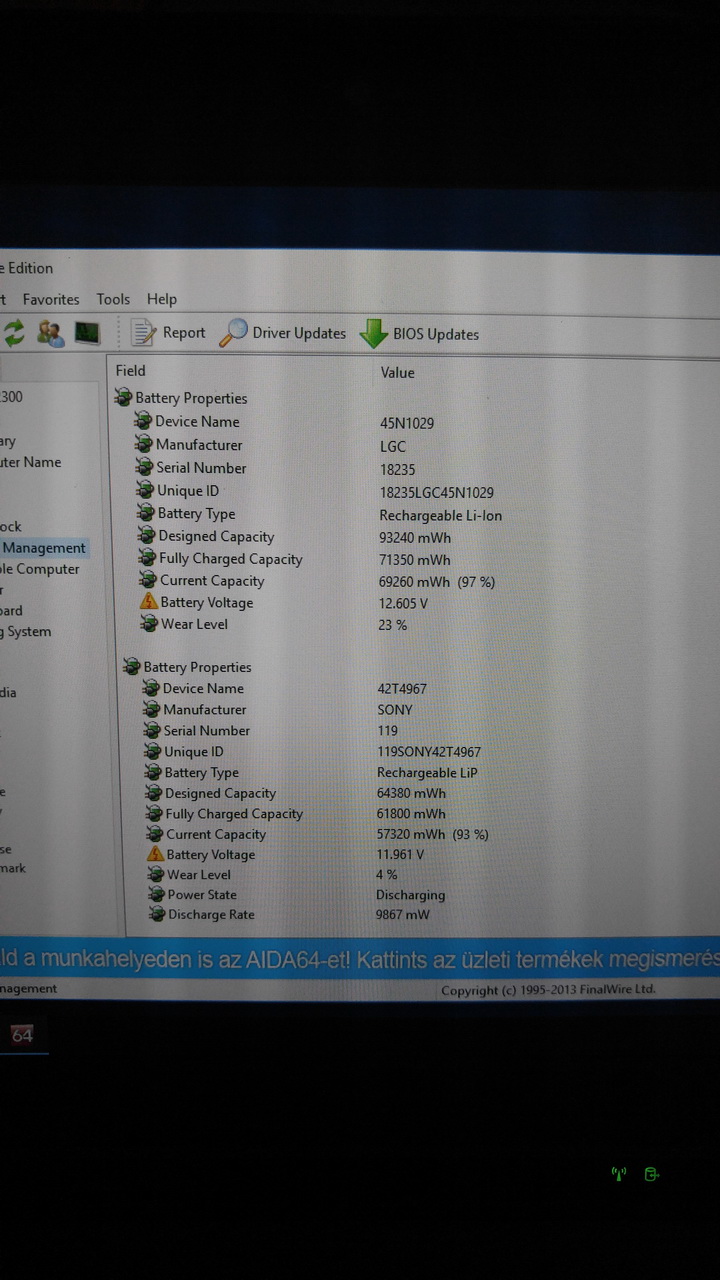Select the 64380 mWh value

(412, 794)
